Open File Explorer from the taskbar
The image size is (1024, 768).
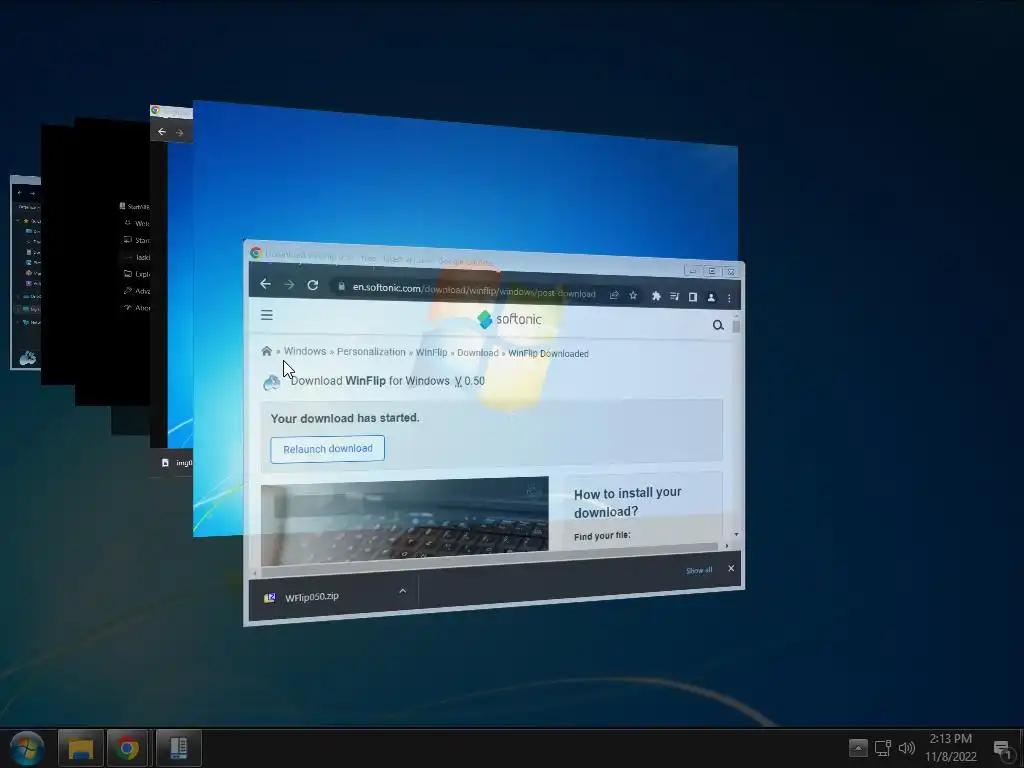80,748
